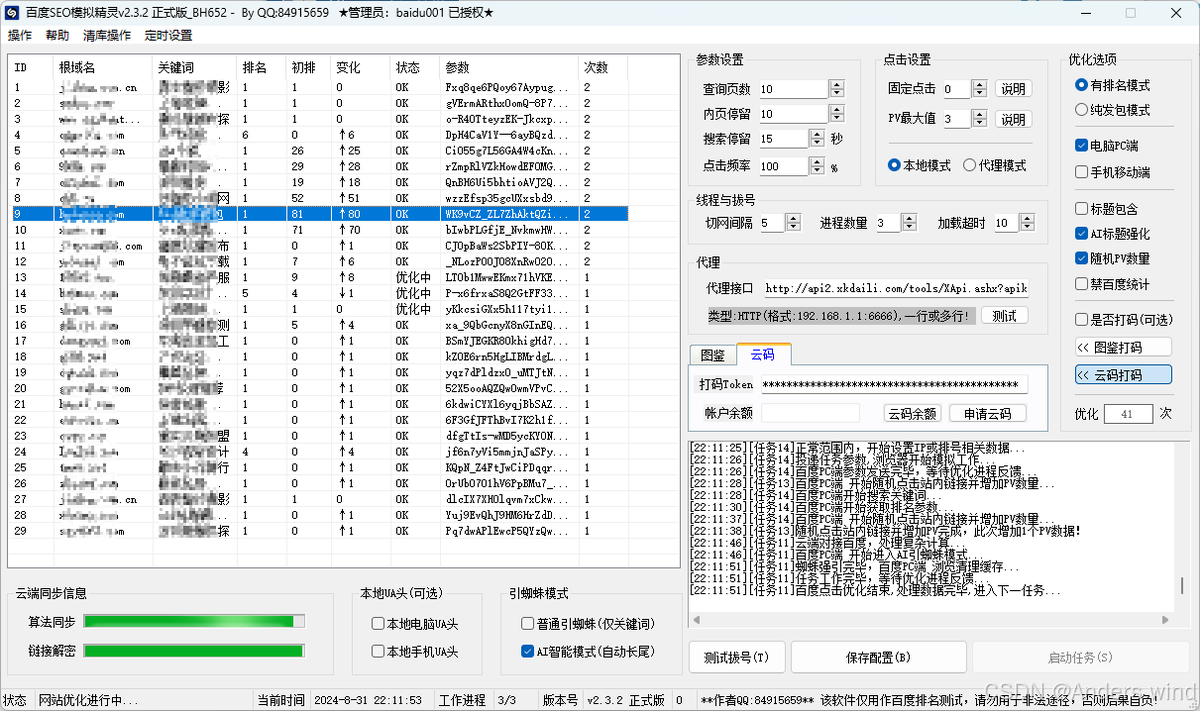The width and height of the screenshot is (1200, 711).
Task: Choose the 纯发包模式 optimization mode
Action: click(x=1081, y=110)
